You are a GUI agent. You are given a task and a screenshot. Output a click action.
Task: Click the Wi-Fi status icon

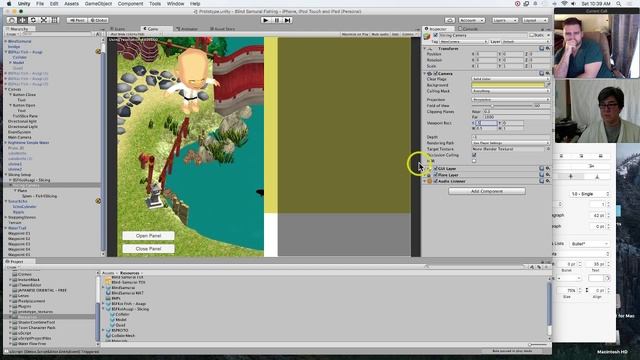564,4
